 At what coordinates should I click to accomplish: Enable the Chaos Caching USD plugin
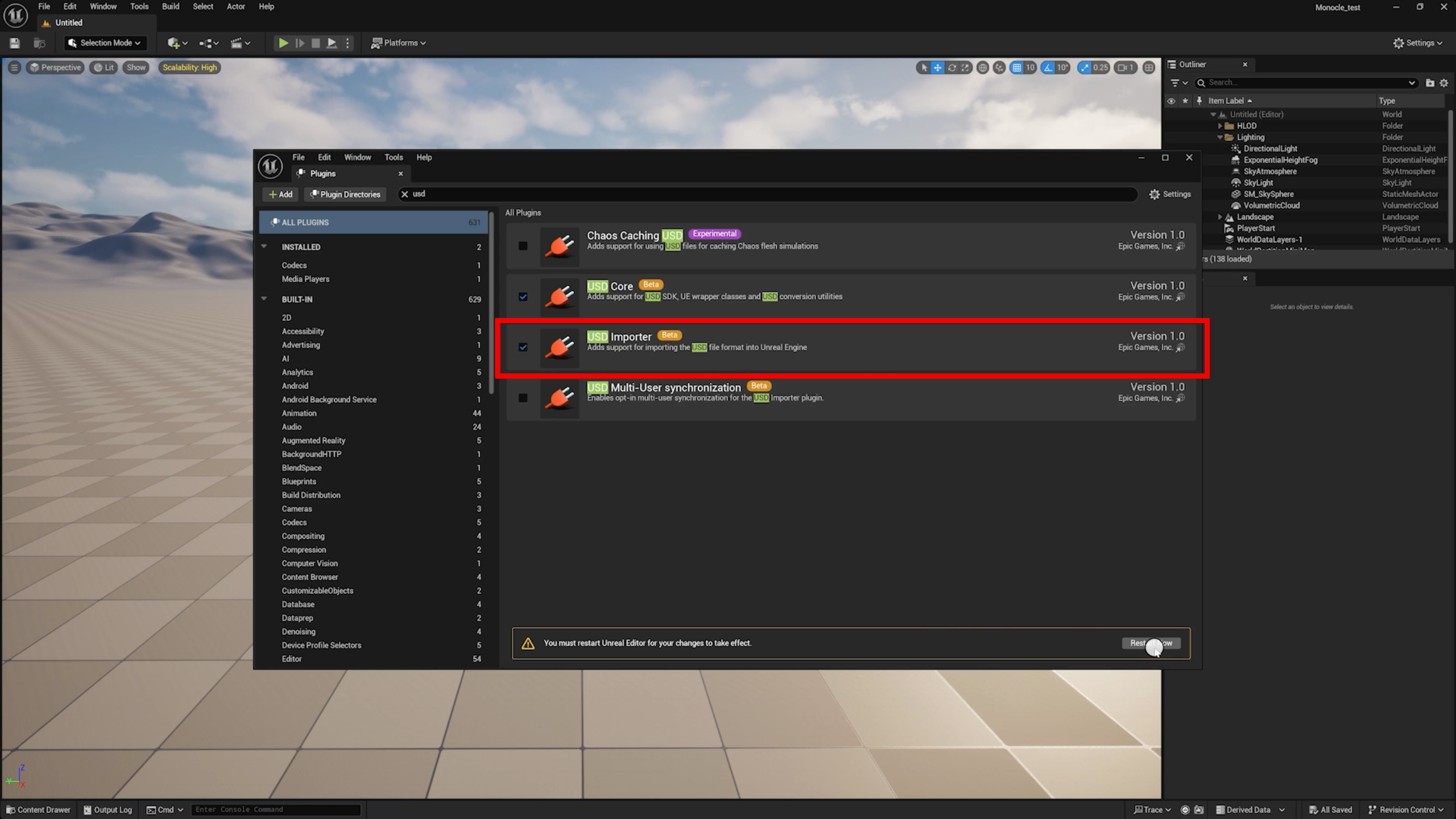[x=523, y=246]
